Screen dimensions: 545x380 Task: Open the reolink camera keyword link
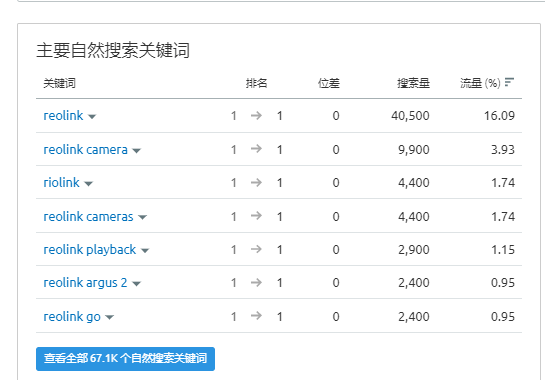[x=86, y=149]
